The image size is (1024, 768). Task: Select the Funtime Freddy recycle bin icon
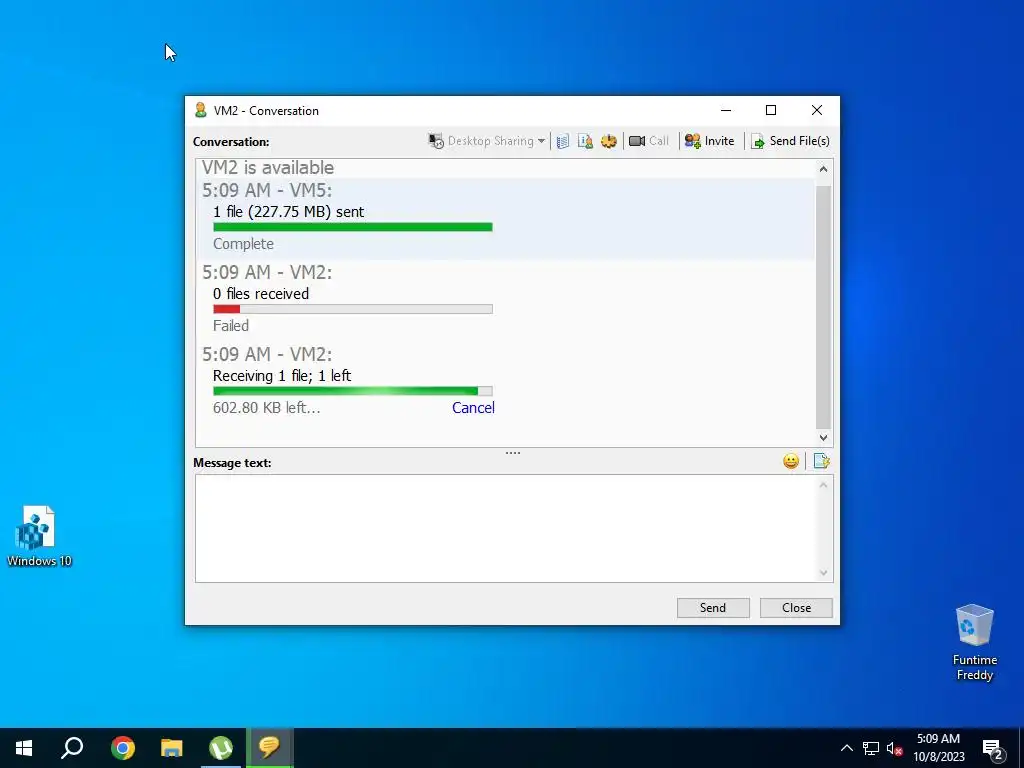point(974,643)
